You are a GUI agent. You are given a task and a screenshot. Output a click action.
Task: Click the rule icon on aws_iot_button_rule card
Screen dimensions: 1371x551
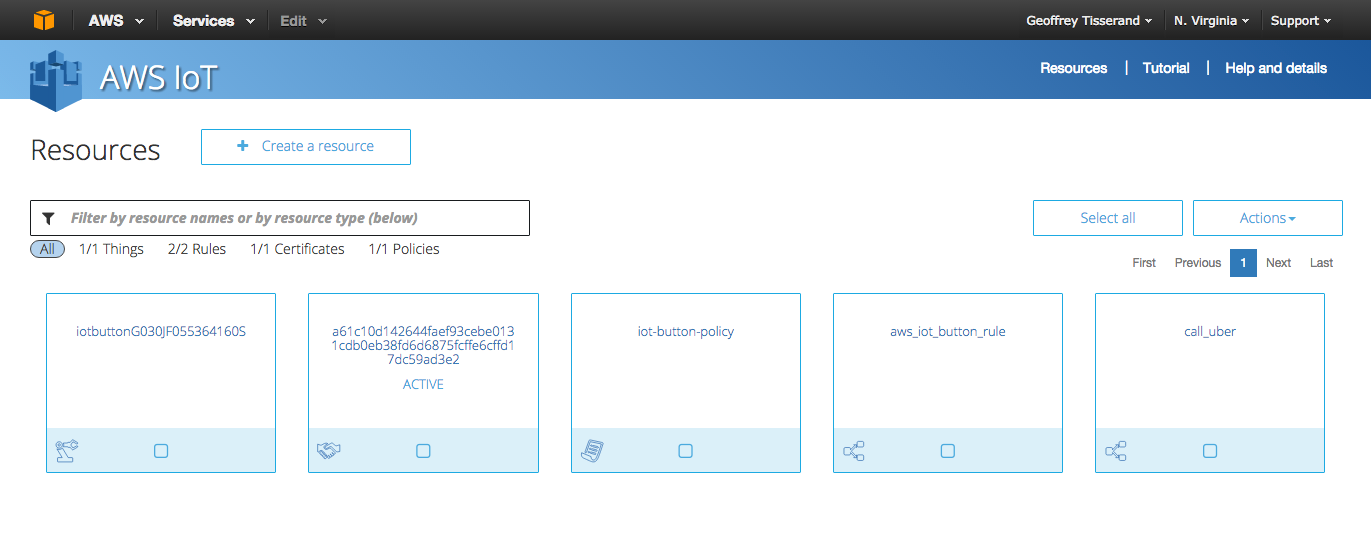tap(854, 452)
